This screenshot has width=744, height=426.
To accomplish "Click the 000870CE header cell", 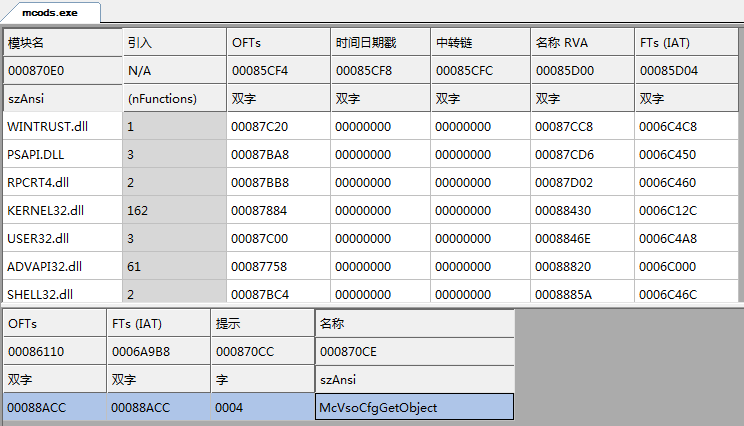I will pyautogui.click(x=415, y=352).
